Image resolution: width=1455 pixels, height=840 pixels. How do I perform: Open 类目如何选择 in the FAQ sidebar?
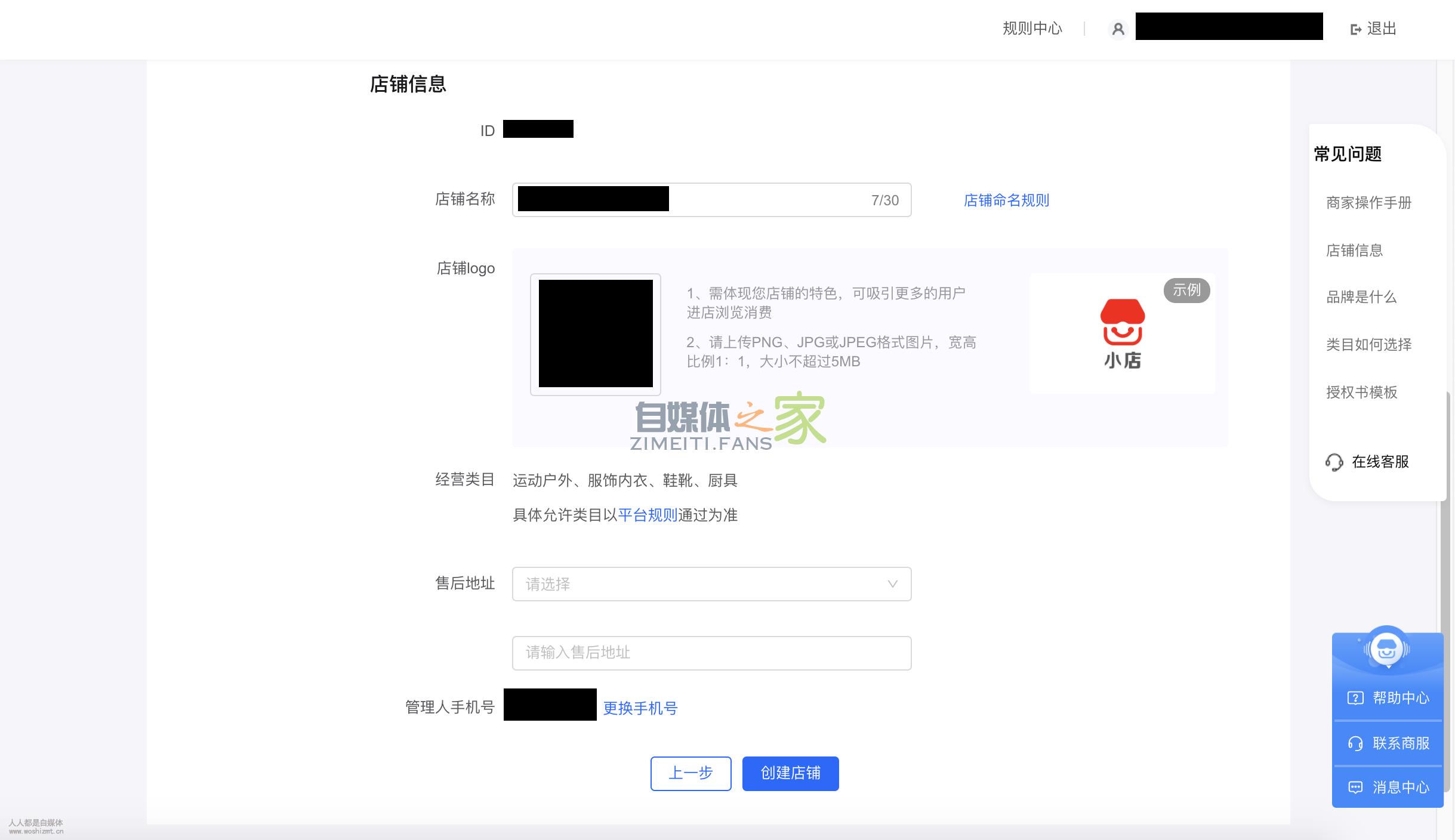pos(1369,345)
